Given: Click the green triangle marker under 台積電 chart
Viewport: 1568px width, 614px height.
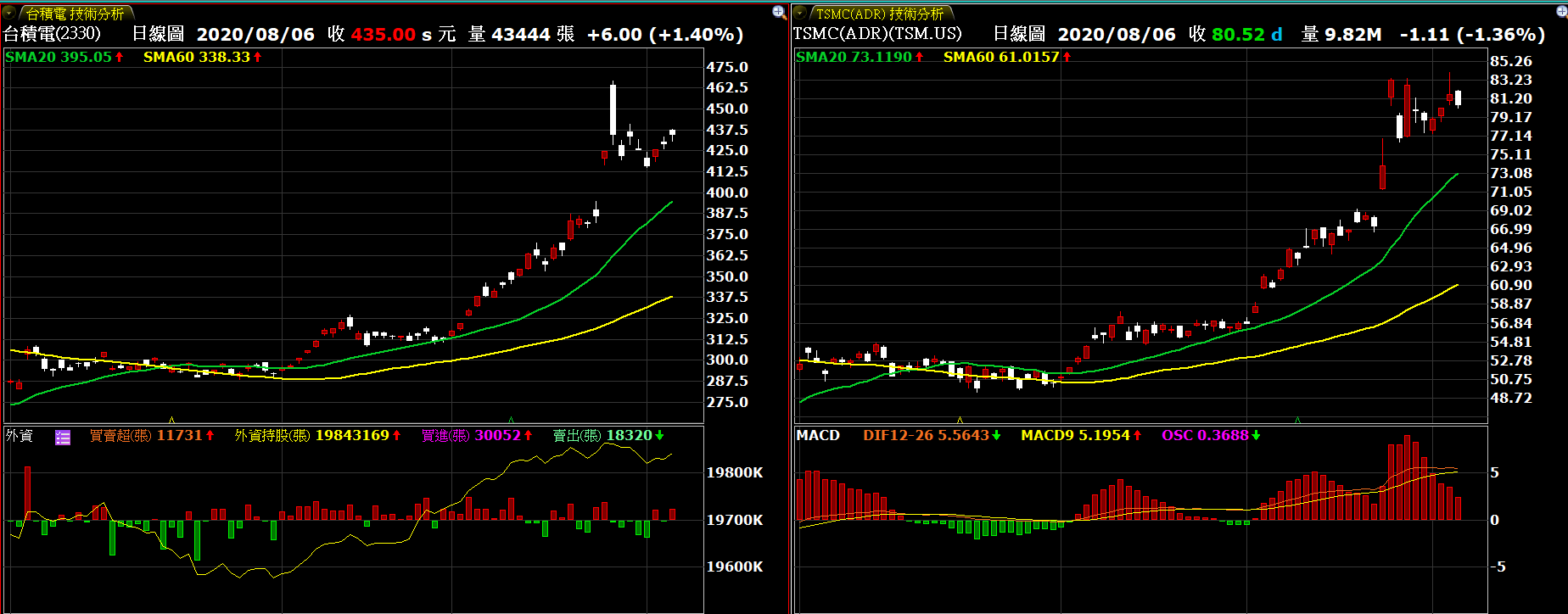Looking at the screenshot, I should [511, 420].
